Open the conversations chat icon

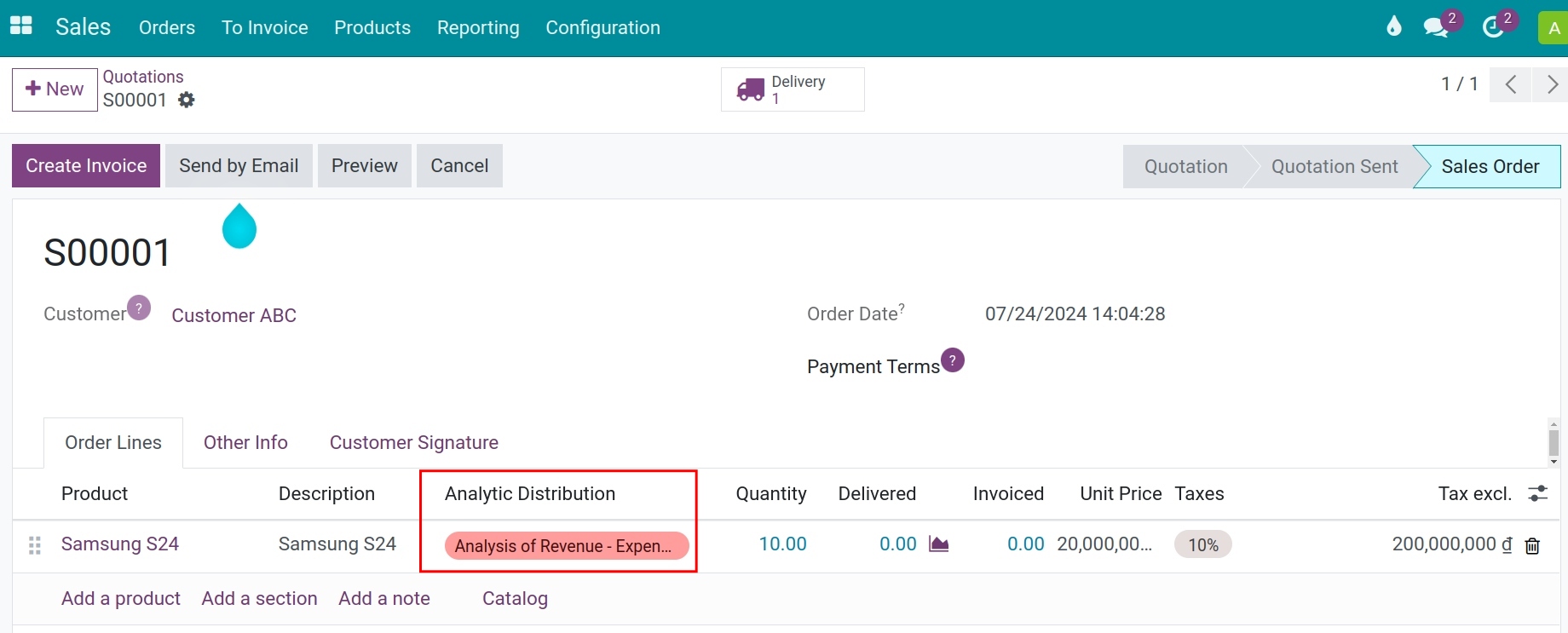(x=1436, y=27)
